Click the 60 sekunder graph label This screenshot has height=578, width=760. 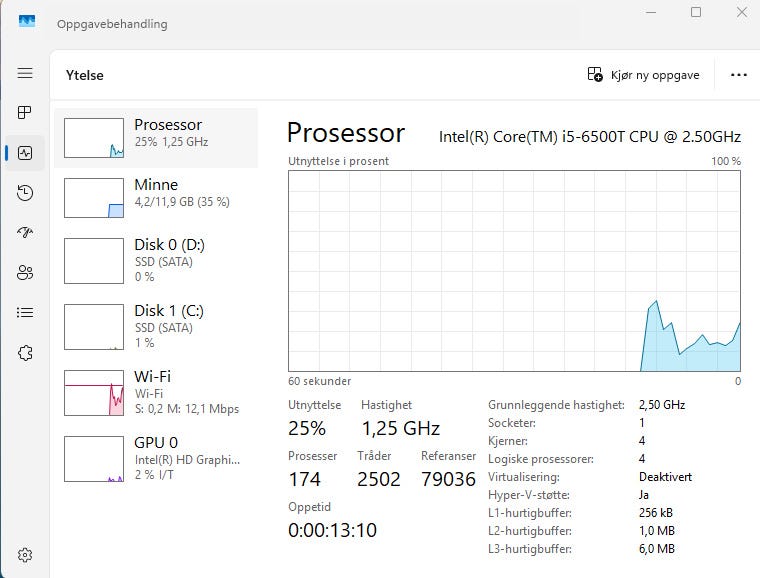(319, 381)
